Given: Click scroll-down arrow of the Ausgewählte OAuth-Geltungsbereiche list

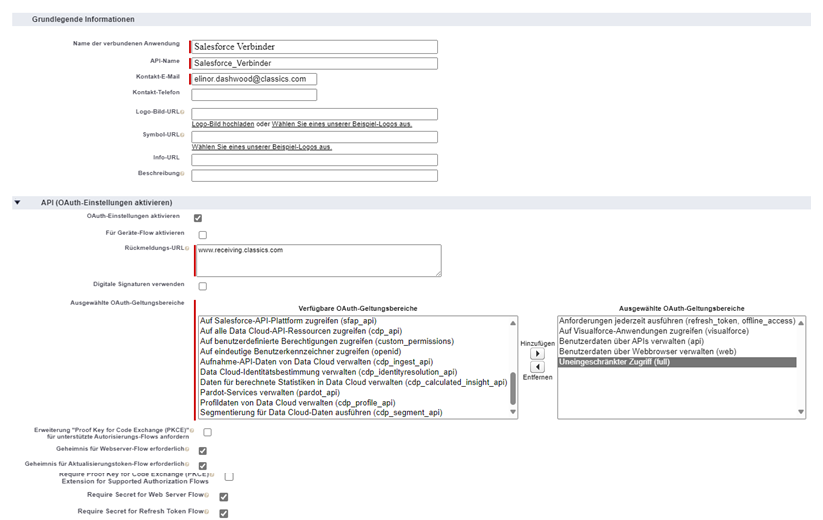Looking at the screenshot, I should (801, 412).
